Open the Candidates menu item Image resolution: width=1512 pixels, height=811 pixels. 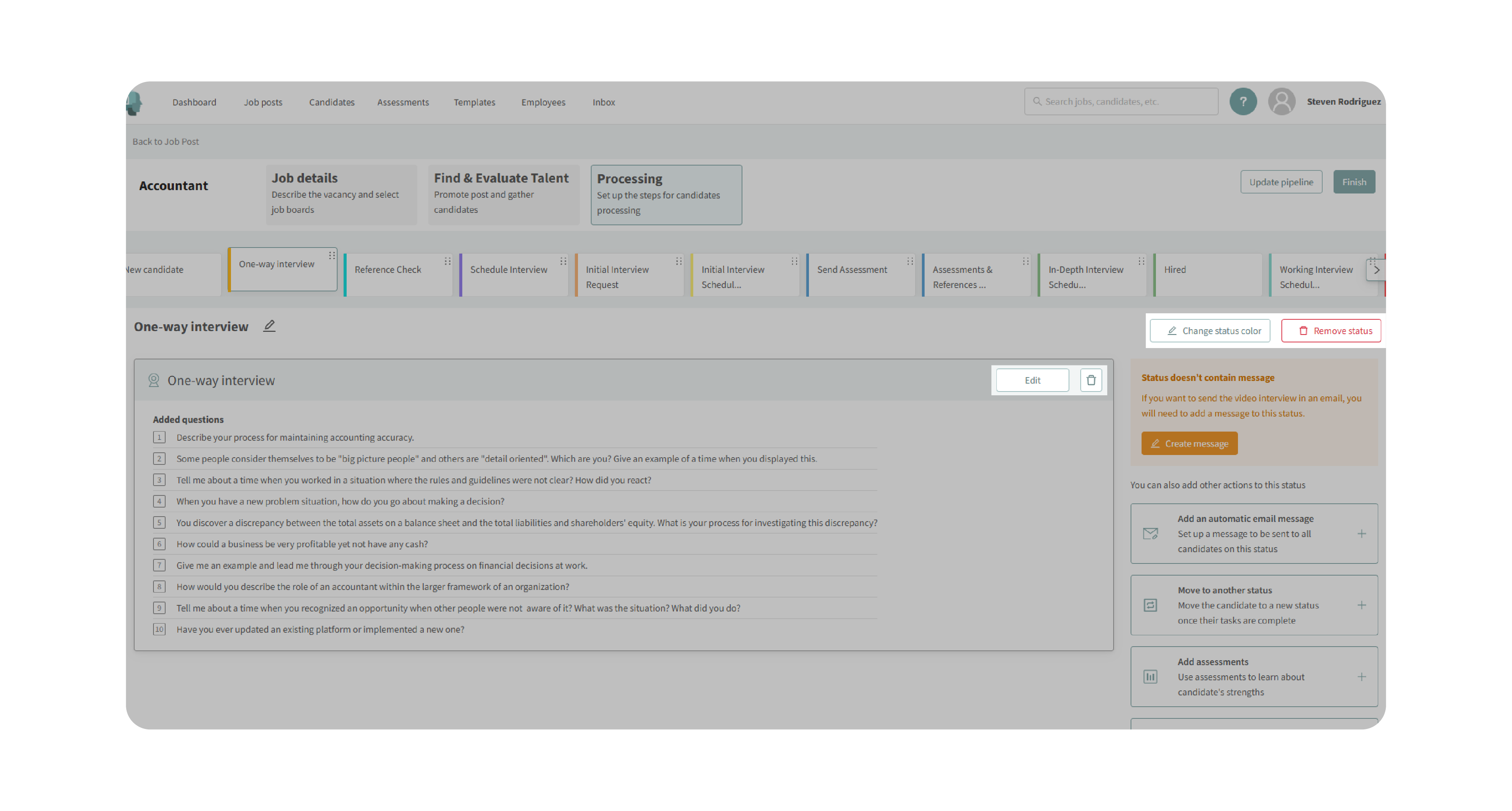click(332, 102)
